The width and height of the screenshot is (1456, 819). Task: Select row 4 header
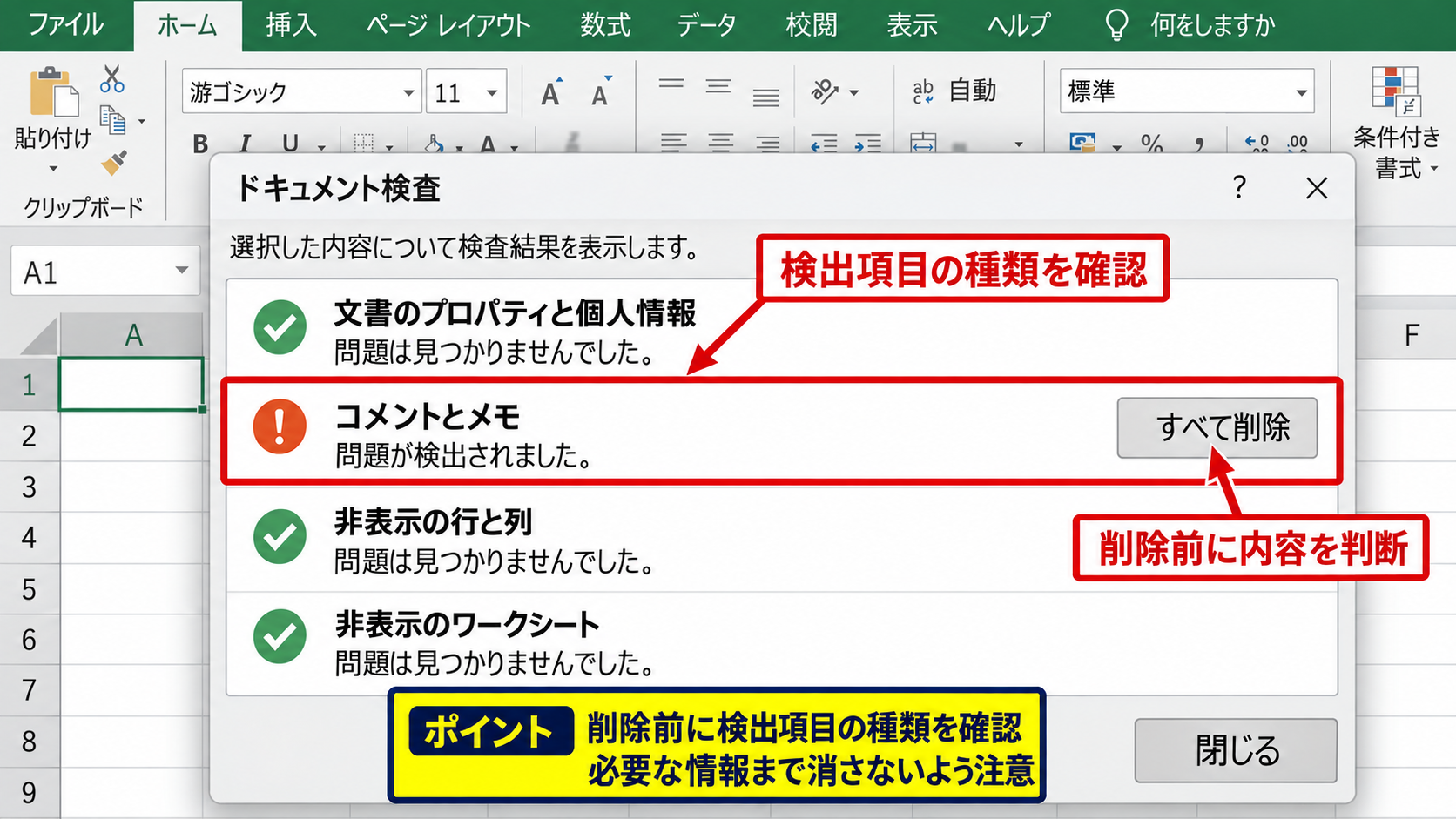30,537
